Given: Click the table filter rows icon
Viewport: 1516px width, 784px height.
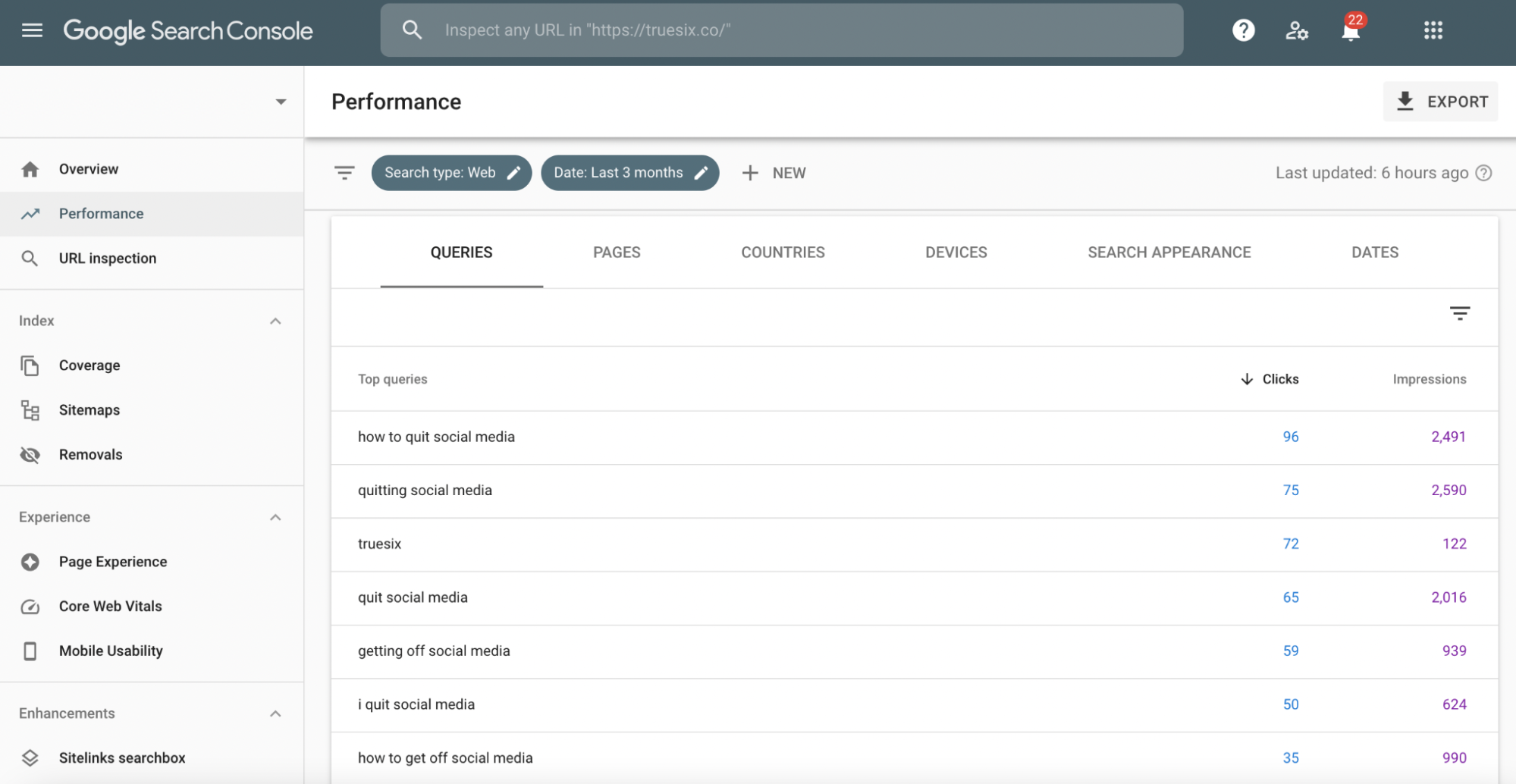Looking at the screenshot, I should (1460, 313).
